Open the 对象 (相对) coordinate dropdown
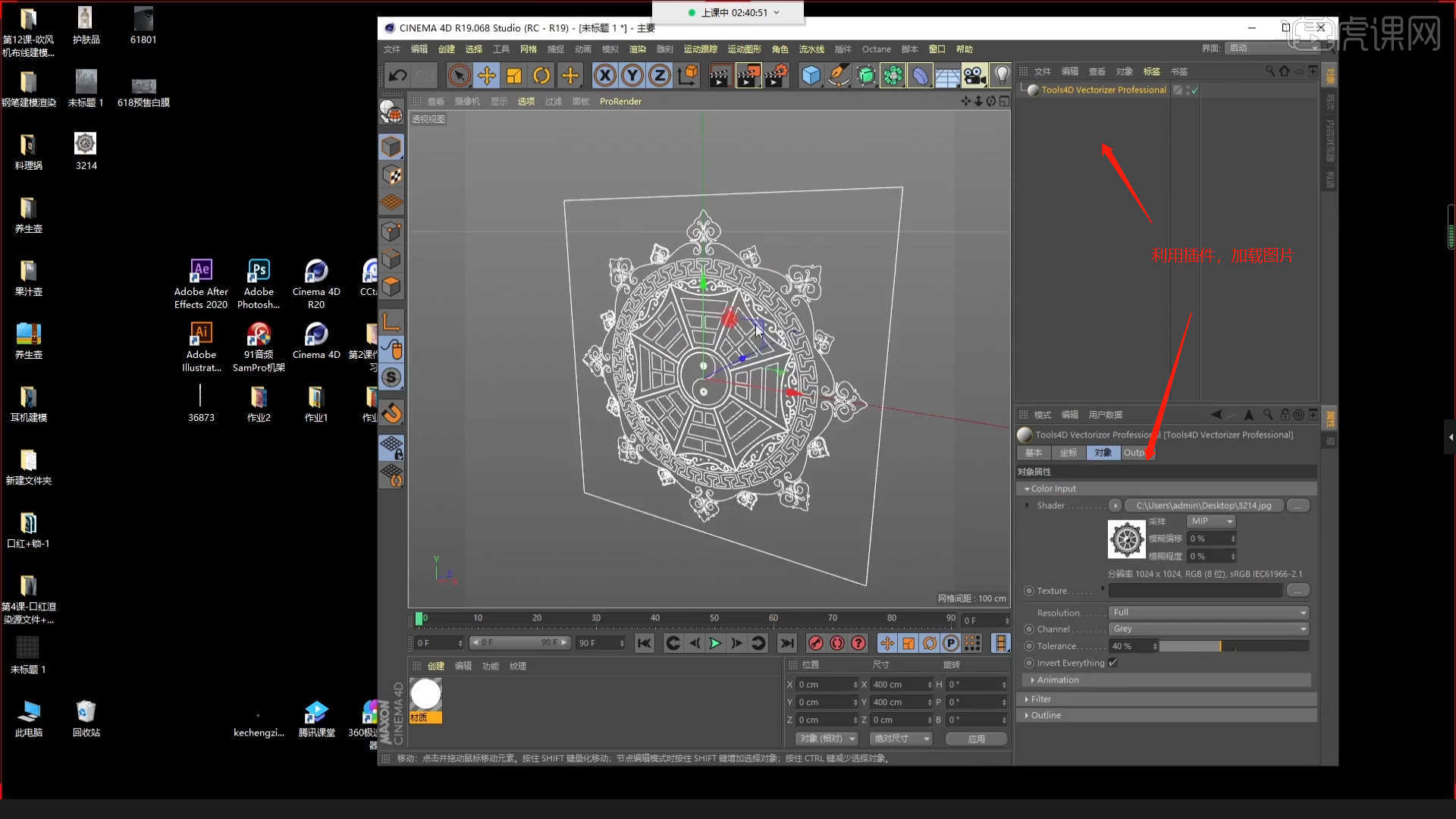 pyautogui.click(x=827, y=739)
